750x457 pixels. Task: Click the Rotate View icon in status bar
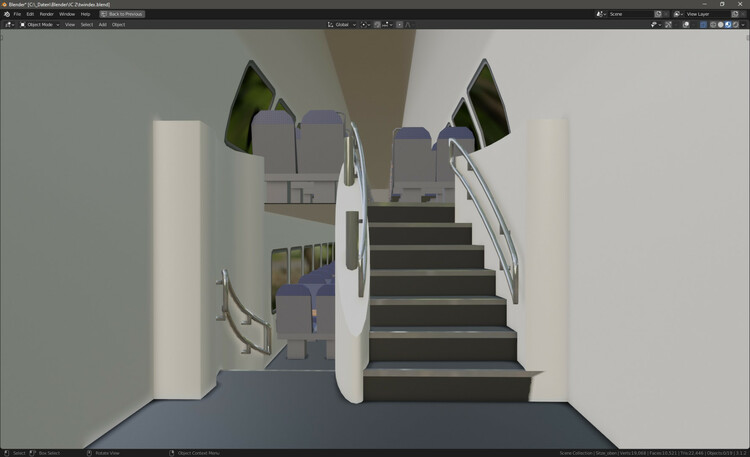tap(89, 453)
